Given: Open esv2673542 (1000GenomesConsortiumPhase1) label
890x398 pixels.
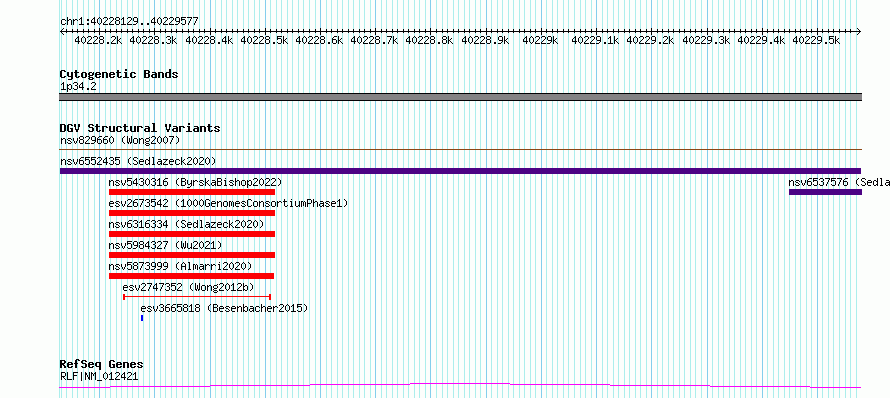Looking at the screenshot, I should click(228, 203).
